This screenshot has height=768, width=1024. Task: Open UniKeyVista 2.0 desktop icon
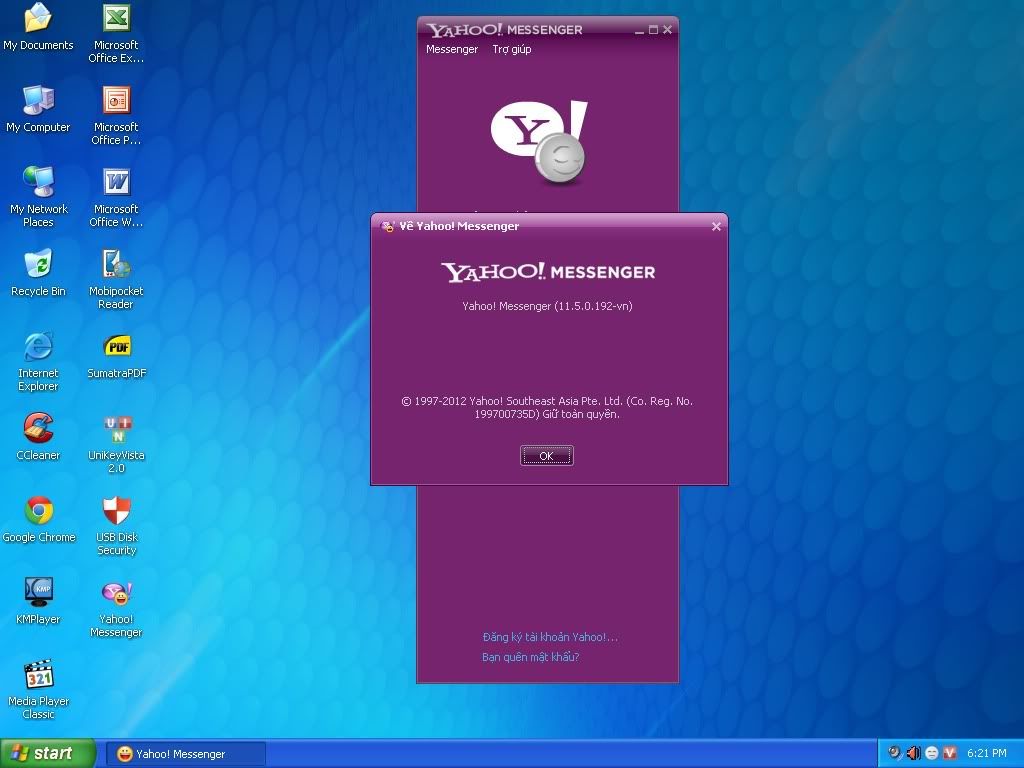pos(116,443)
